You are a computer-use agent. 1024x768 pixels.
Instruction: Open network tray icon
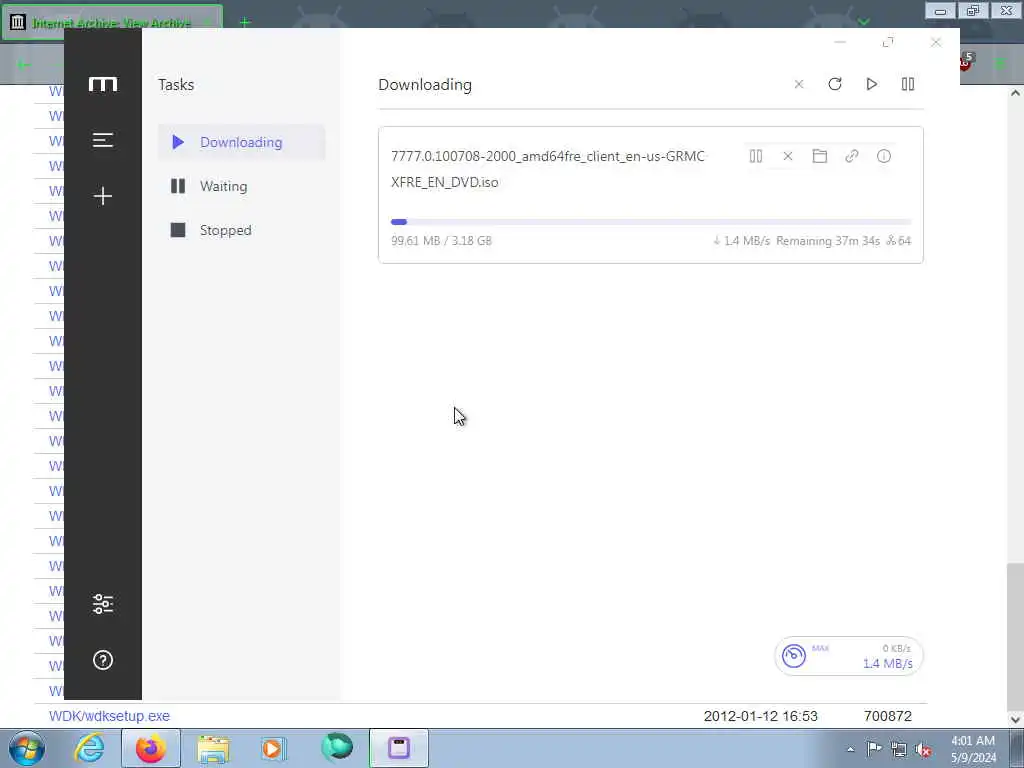coord(899,750)
